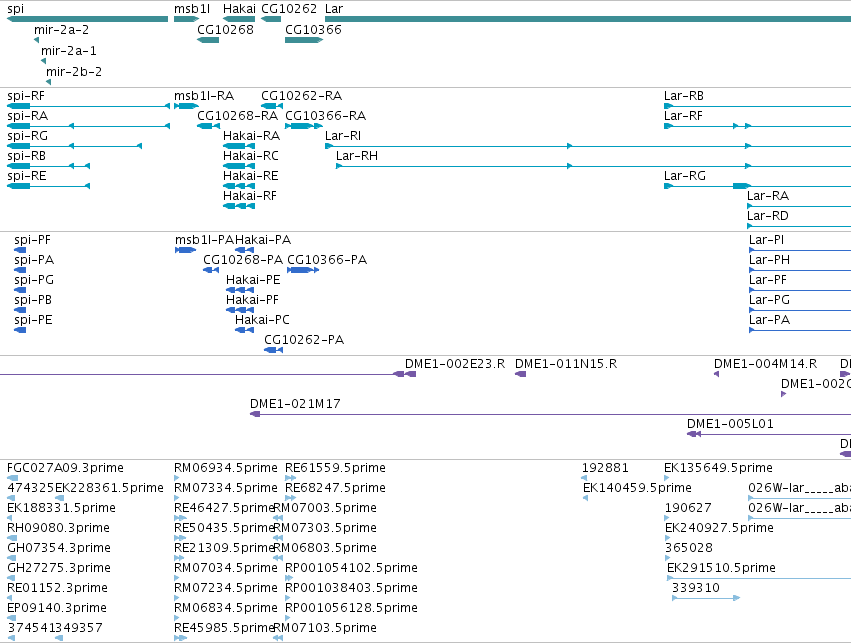The height and width of the screenshot is (643, 851).
Task: Select the Lar-PH protein label
Action: click(770, 260)
